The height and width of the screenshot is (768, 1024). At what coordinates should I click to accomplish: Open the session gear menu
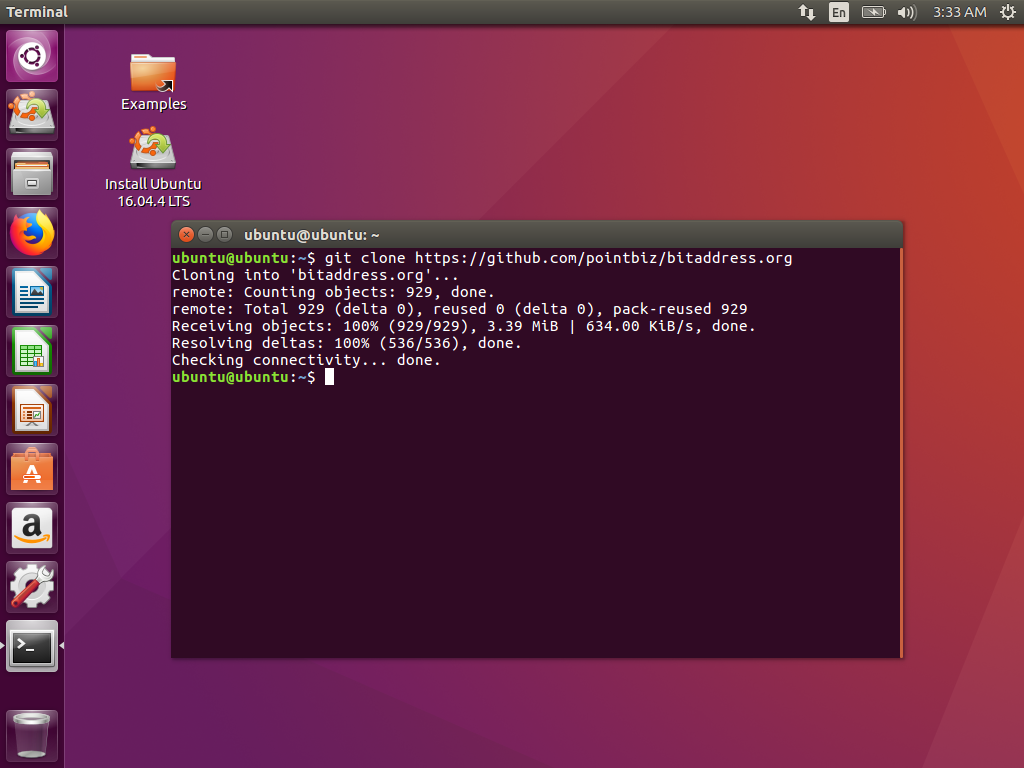[1008, 12]
